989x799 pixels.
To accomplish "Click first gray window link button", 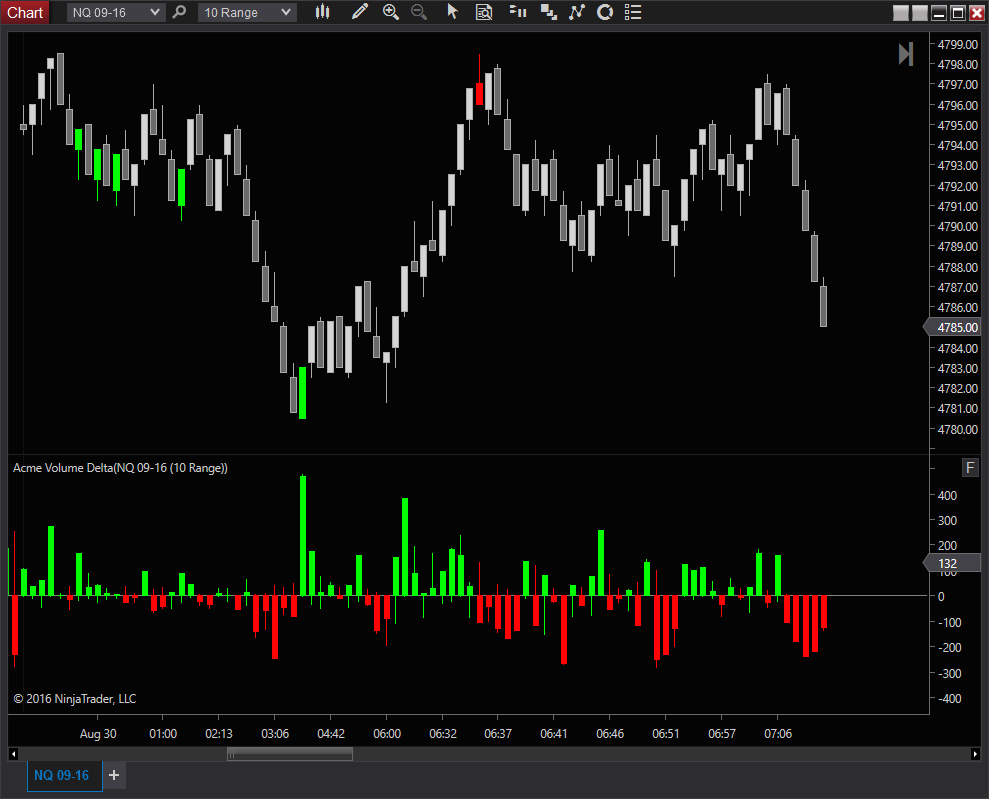I will [x=901, y=13].
